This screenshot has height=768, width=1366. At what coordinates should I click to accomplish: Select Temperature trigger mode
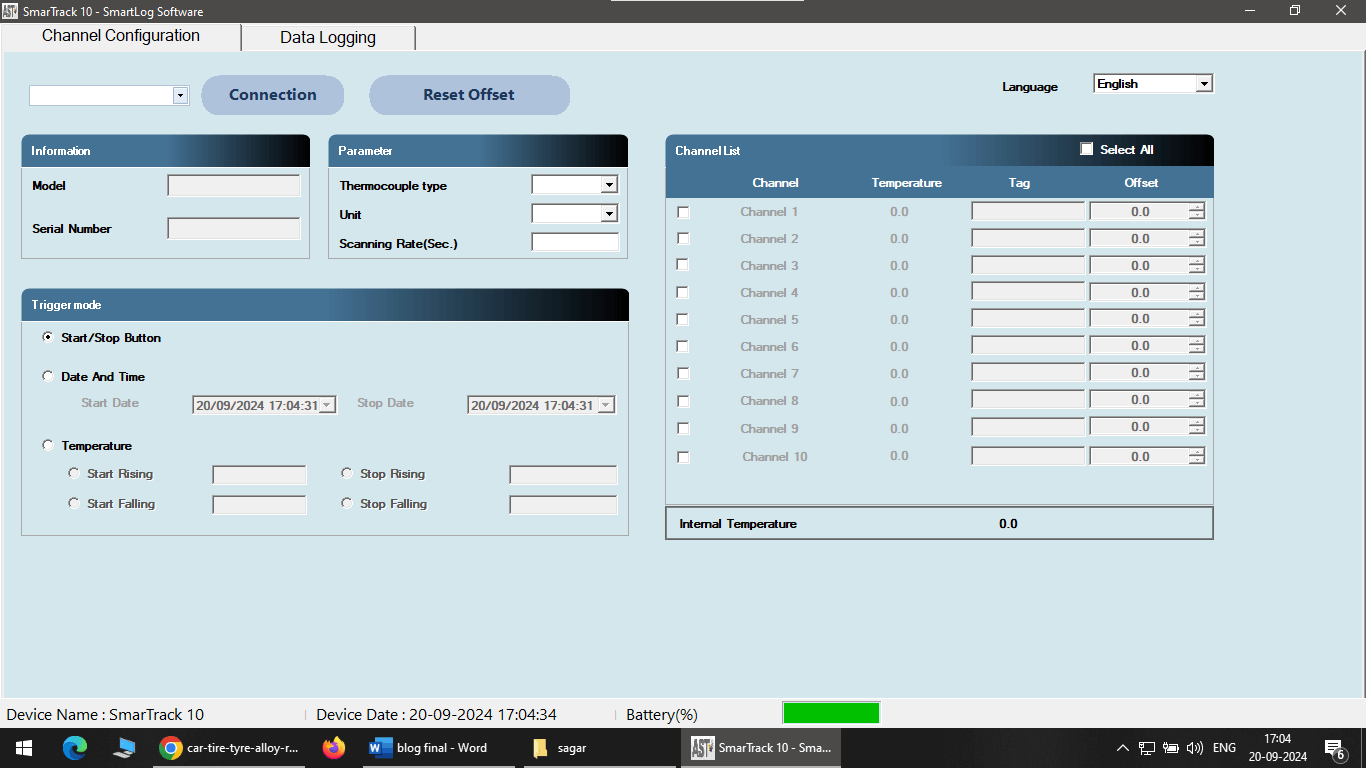48,445
